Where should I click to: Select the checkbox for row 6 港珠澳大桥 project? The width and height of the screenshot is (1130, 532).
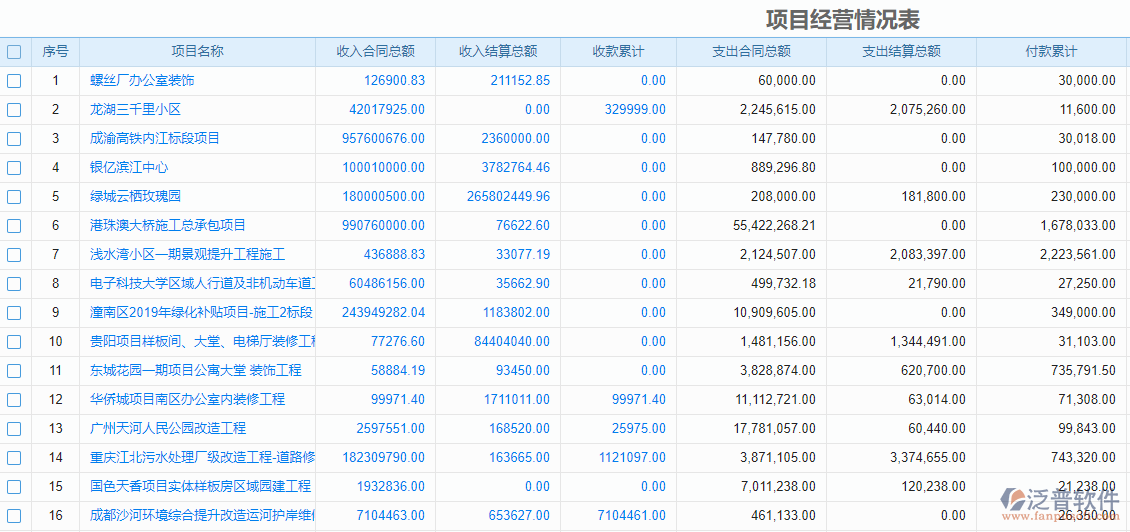[14, 226]
